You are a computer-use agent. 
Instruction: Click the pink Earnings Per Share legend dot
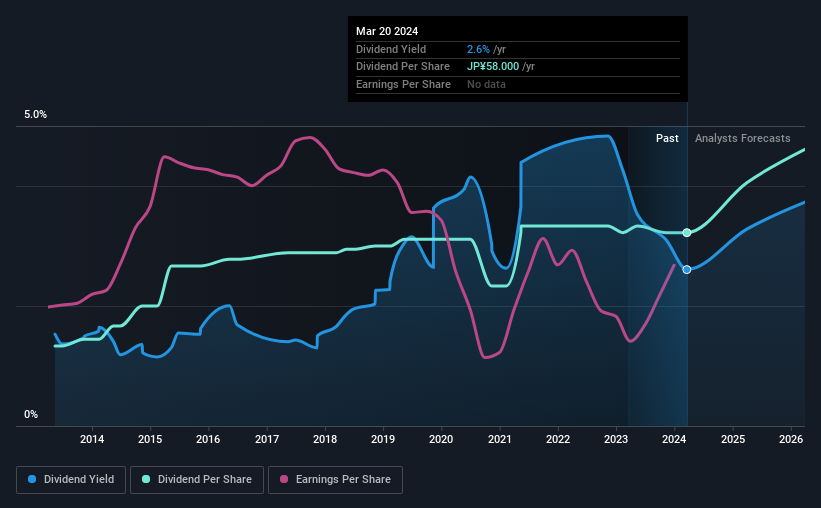284,479
